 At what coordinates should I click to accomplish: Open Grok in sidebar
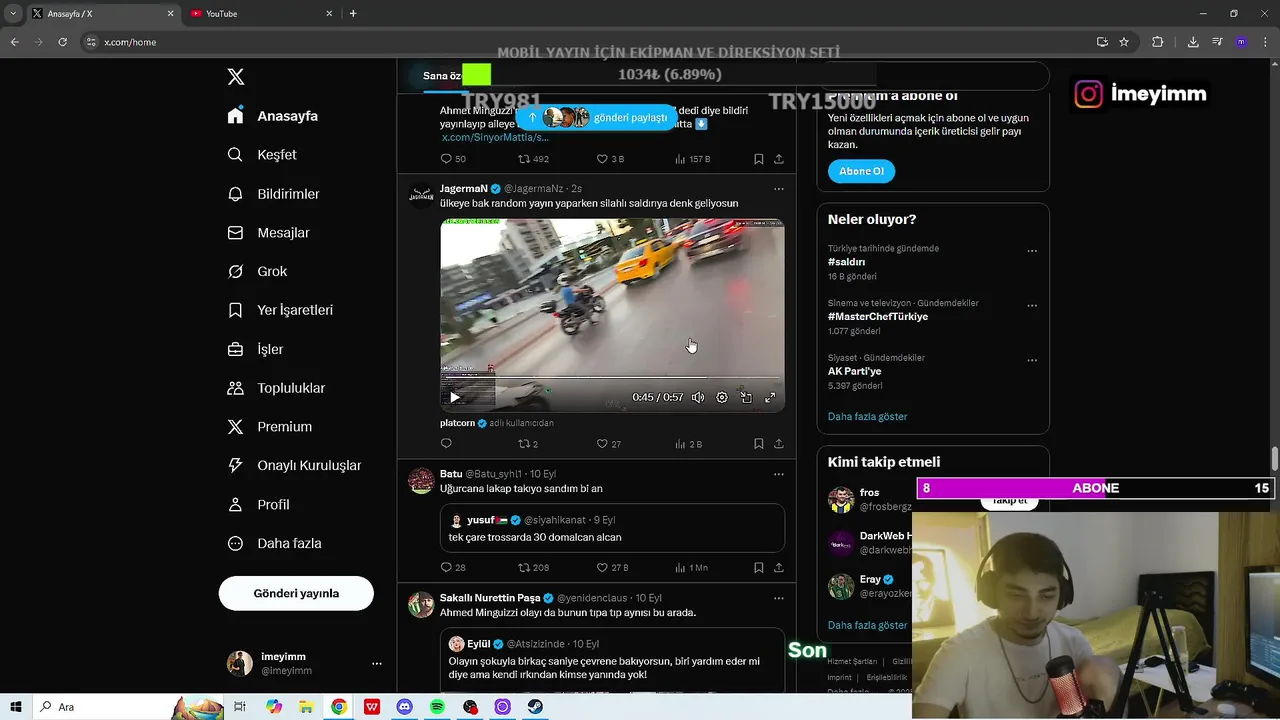point(257,271)
